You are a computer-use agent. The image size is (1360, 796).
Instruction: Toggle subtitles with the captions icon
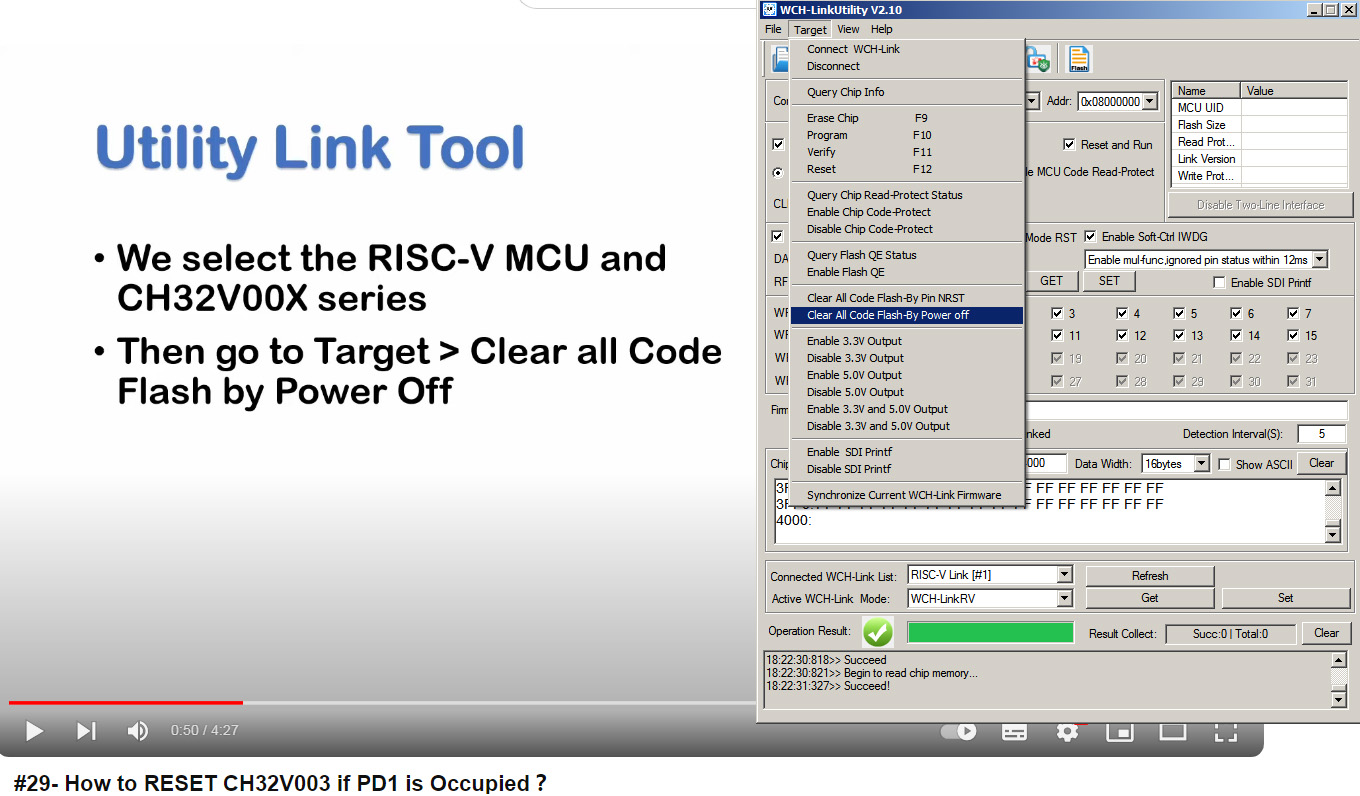1014,732
